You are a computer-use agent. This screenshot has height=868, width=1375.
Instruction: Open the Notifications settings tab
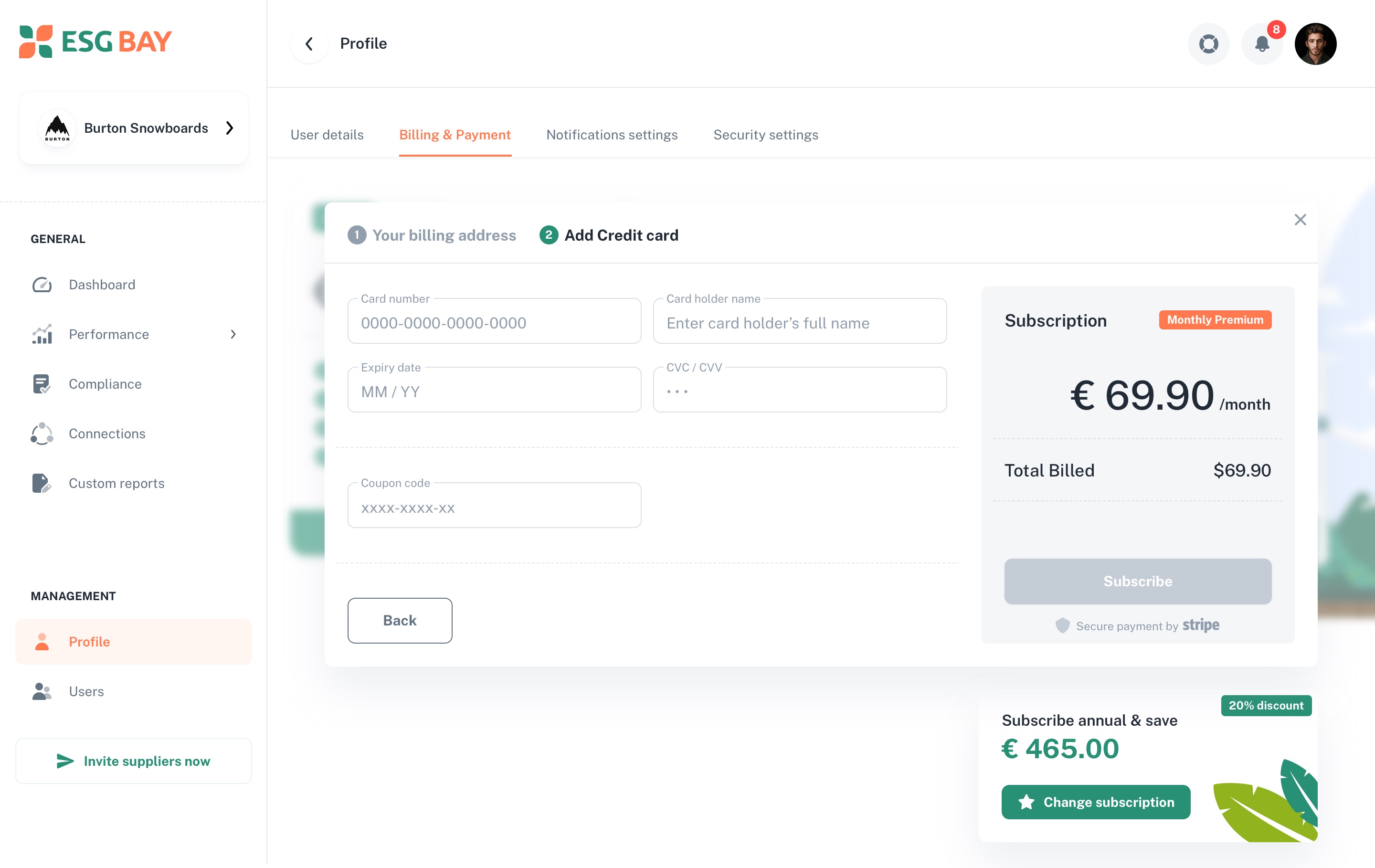click(612, 135)
